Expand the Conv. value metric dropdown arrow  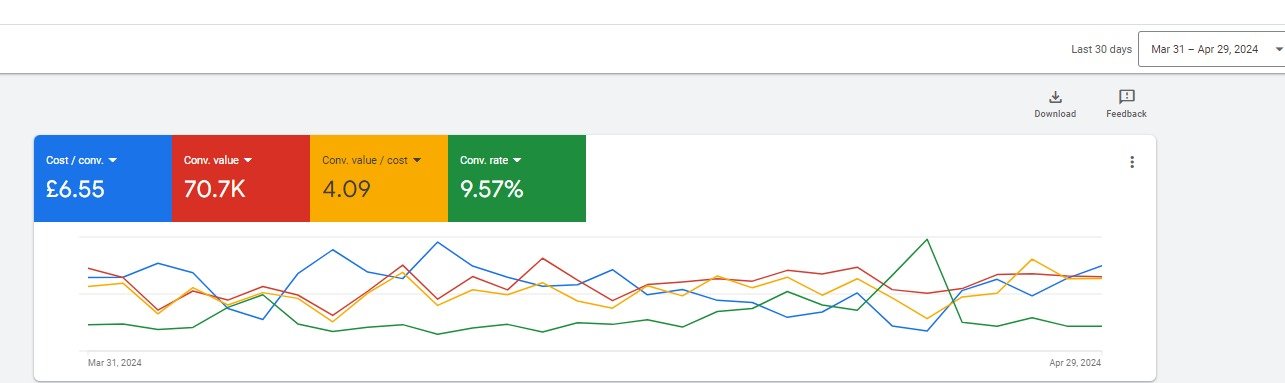pyautogui.click(x=247, y=160)
